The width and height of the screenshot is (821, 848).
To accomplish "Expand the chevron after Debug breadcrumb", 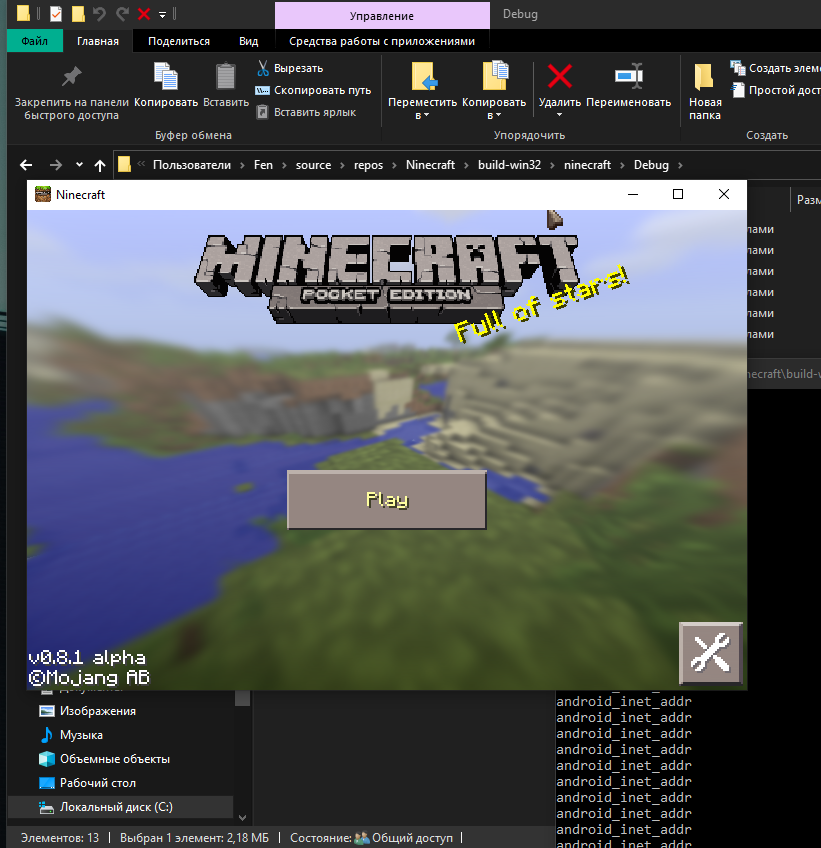I will point(680,165).
